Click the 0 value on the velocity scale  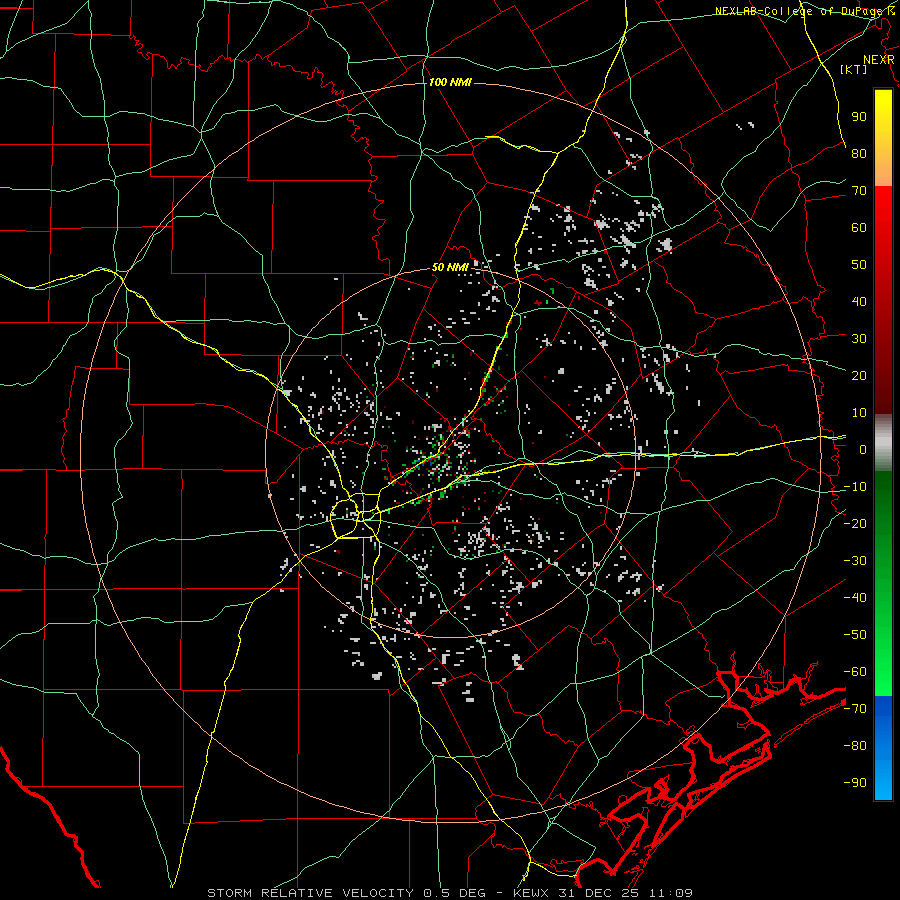863,450
